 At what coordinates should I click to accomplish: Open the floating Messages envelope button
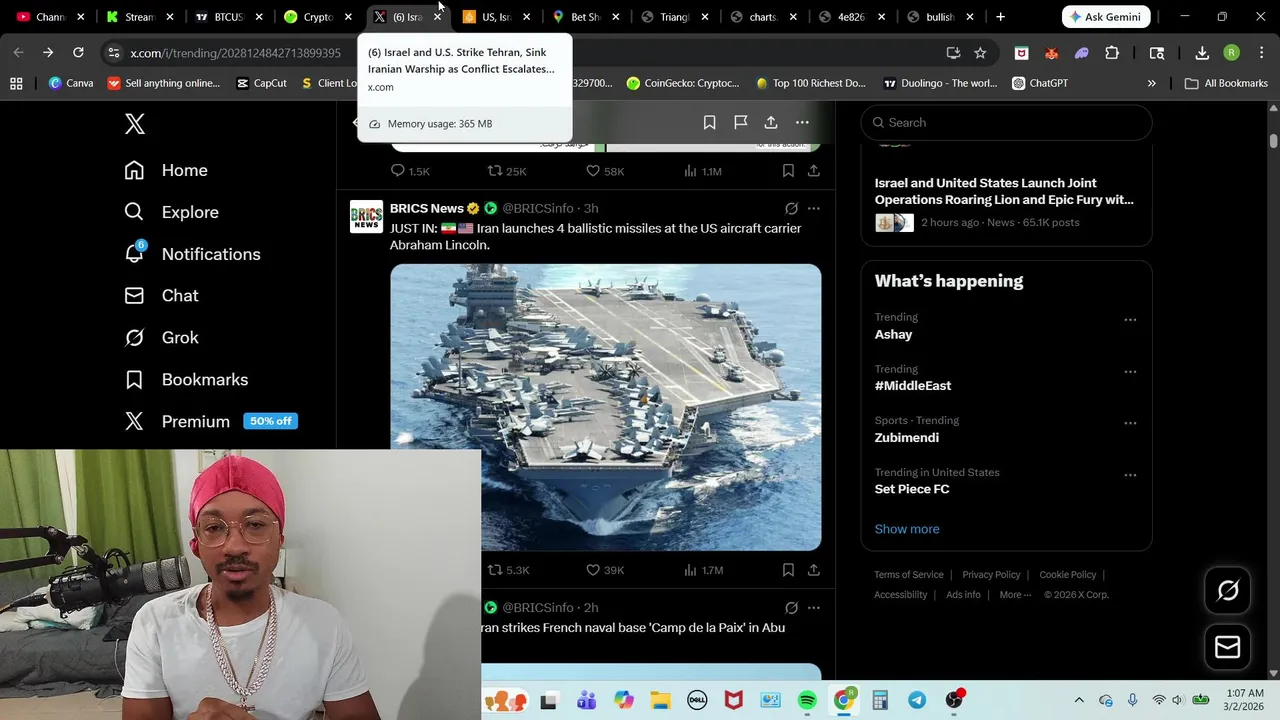(x=1228, y=647)
